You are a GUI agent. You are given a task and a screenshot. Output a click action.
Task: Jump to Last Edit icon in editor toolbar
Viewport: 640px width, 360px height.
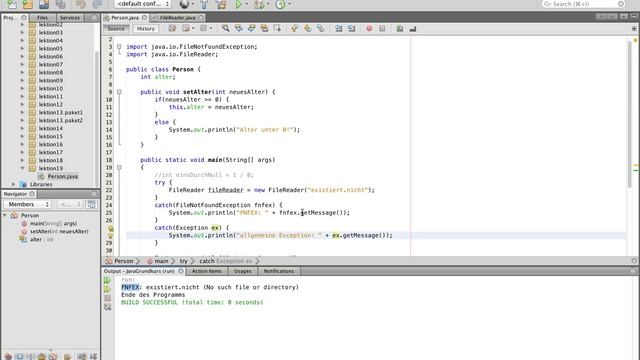172,29
